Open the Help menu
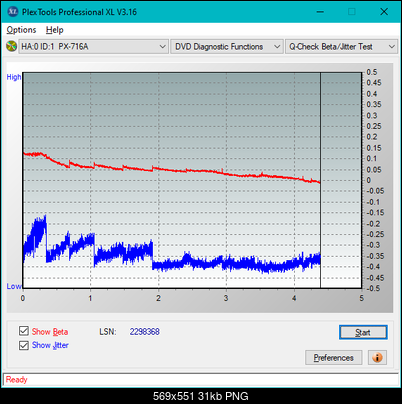The image size is (402, 404). [x=54, y=30]
